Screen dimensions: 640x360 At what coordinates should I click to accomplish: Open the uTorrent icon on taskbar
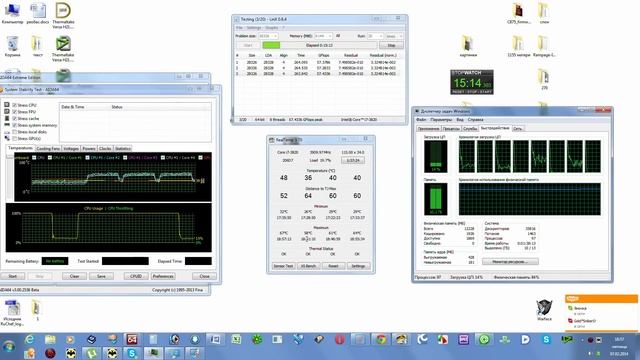tap(91, 353)
